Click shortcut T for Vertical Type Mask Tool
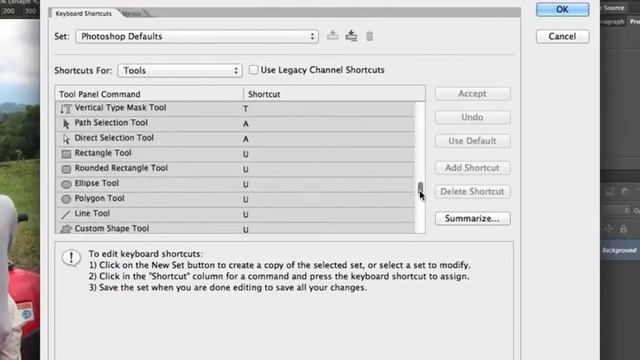This screenshot has width=640, height=360. pos(245,109)
